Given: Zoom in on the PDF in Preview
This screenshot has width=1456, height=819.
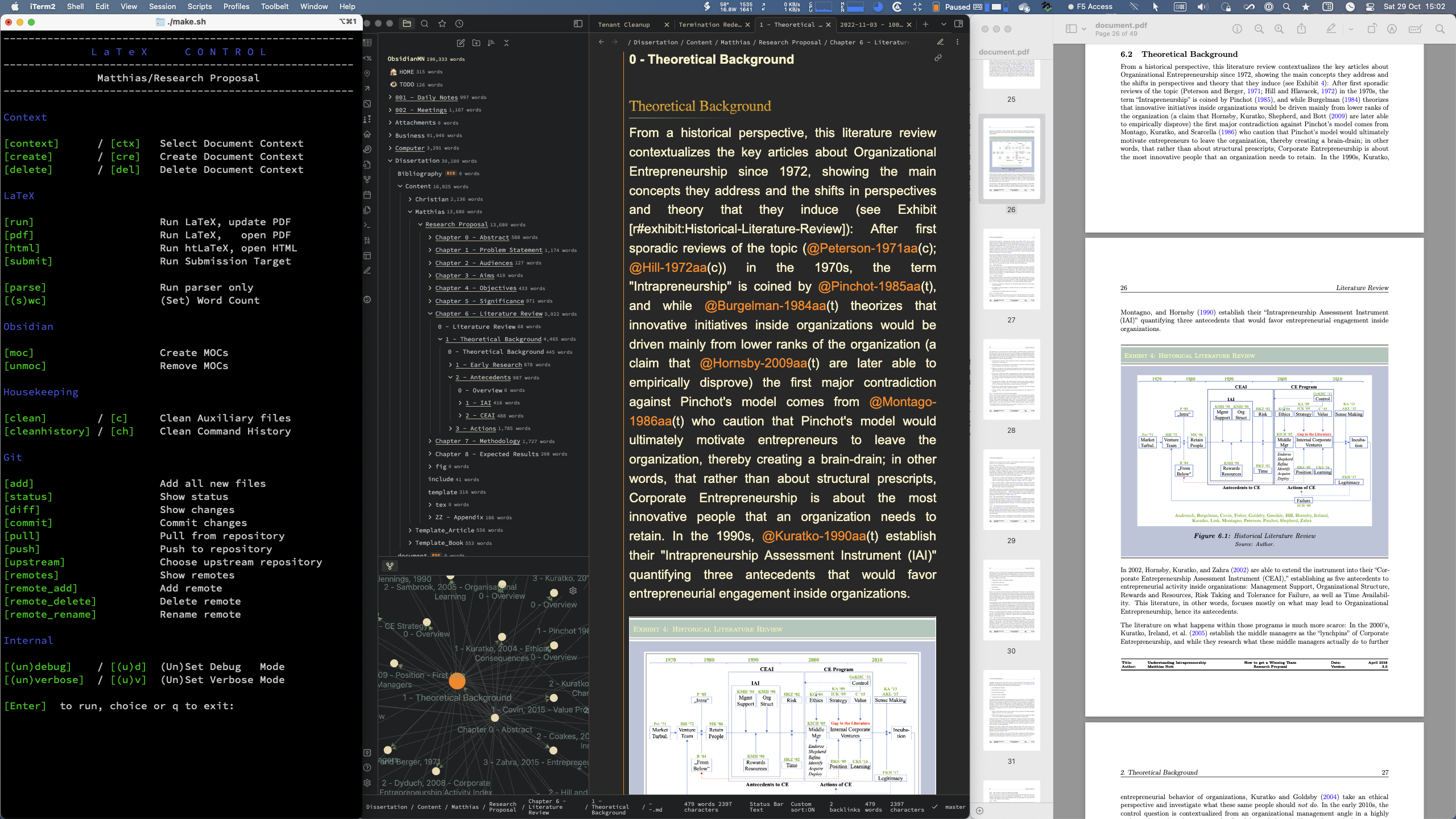Looking at the screenshot, I should [x=1279, y=29].
